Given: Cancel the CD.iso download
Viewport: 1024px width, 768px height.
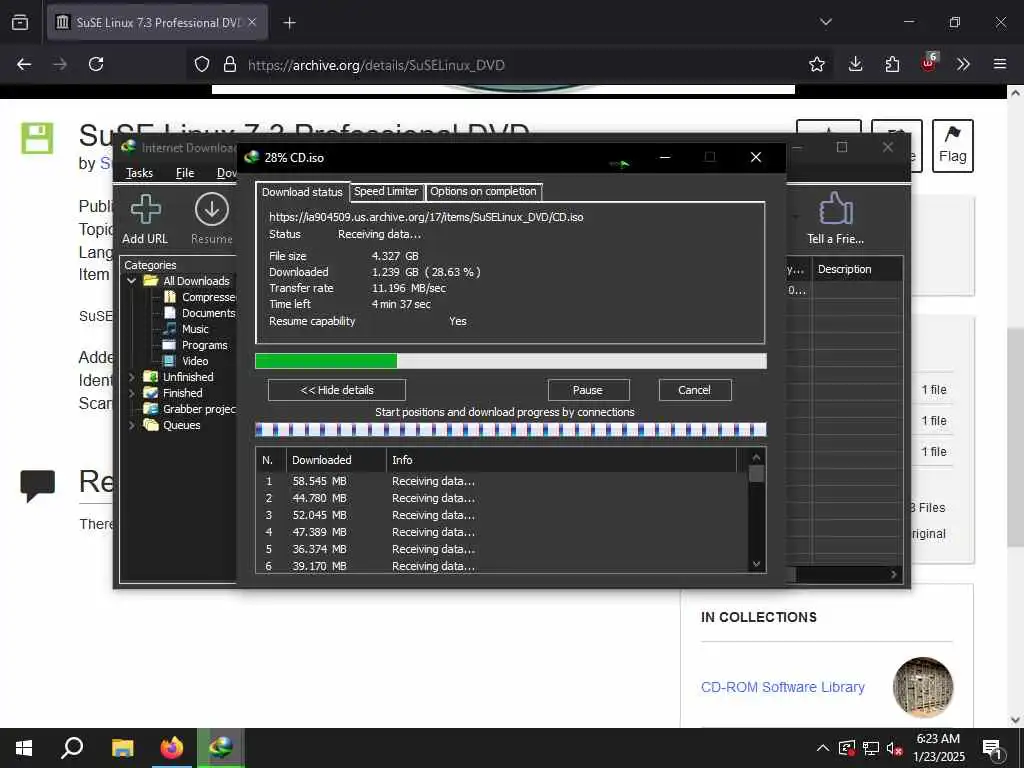Looking at the screenshot, I should pyautogui.click(x=694, y=390).
